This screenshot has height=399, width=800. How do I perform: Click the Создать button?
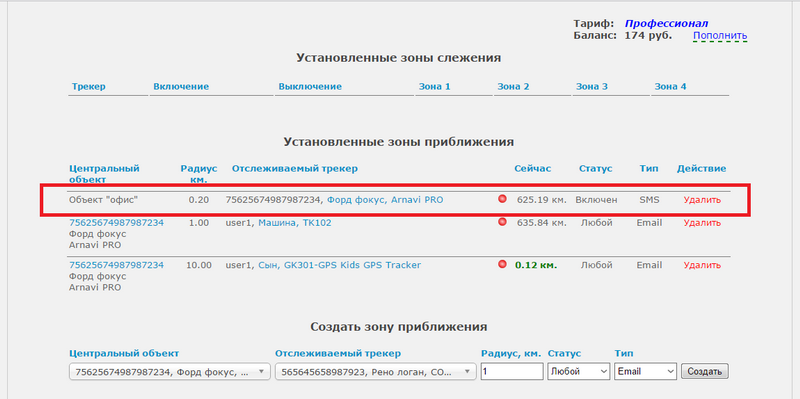[x=705, y=371]
